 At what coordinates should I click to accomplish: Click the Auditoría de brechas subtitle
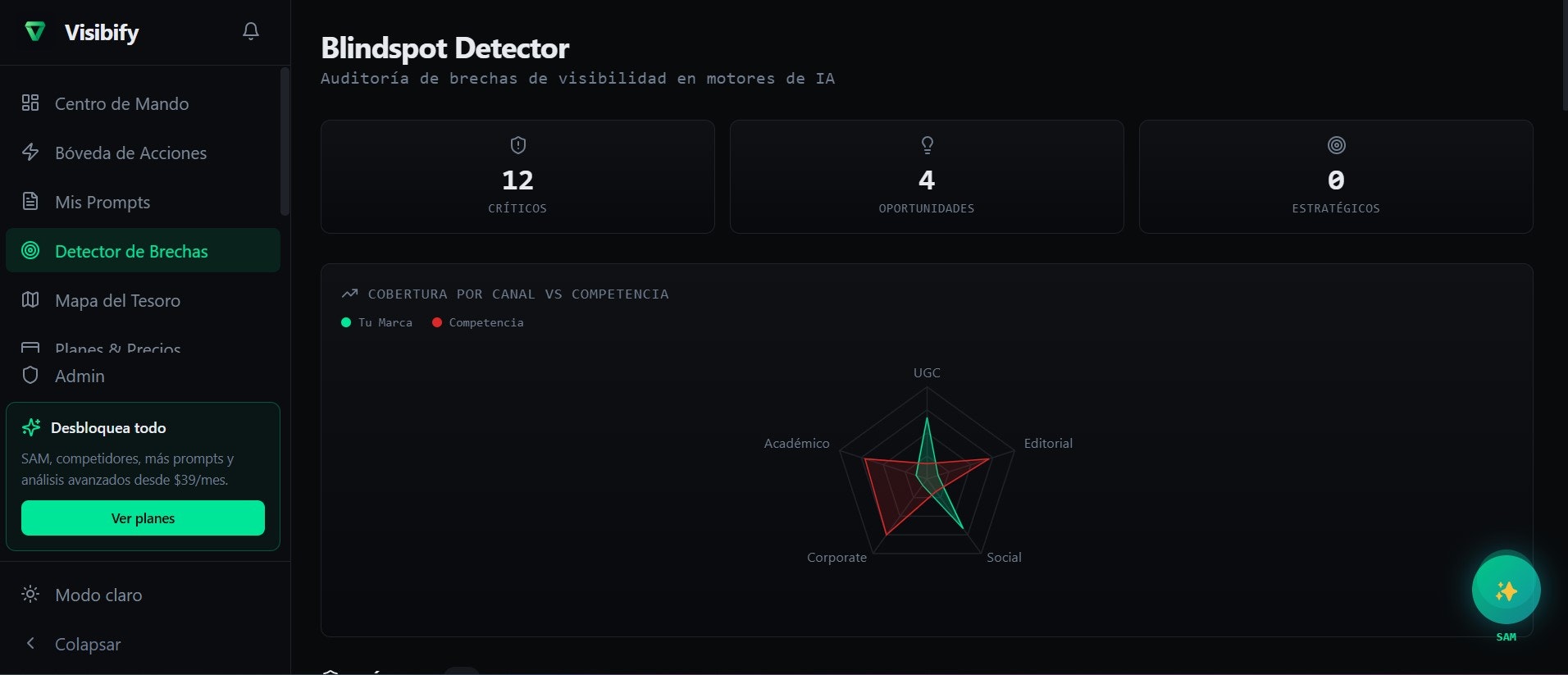577,78
